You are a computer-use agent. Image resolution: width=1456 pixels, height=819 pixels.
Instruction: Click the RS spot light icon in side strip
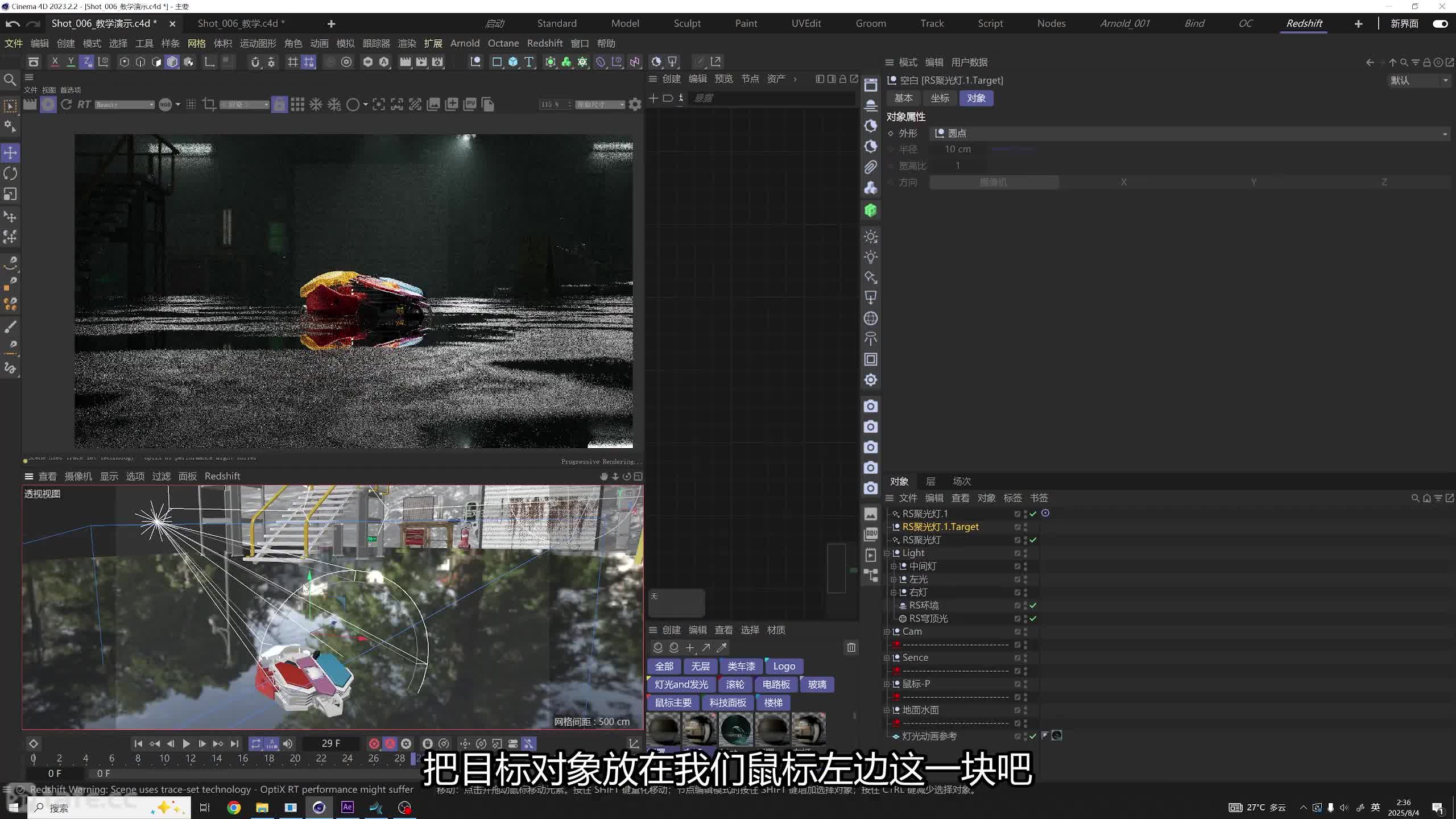pos(871,278)
